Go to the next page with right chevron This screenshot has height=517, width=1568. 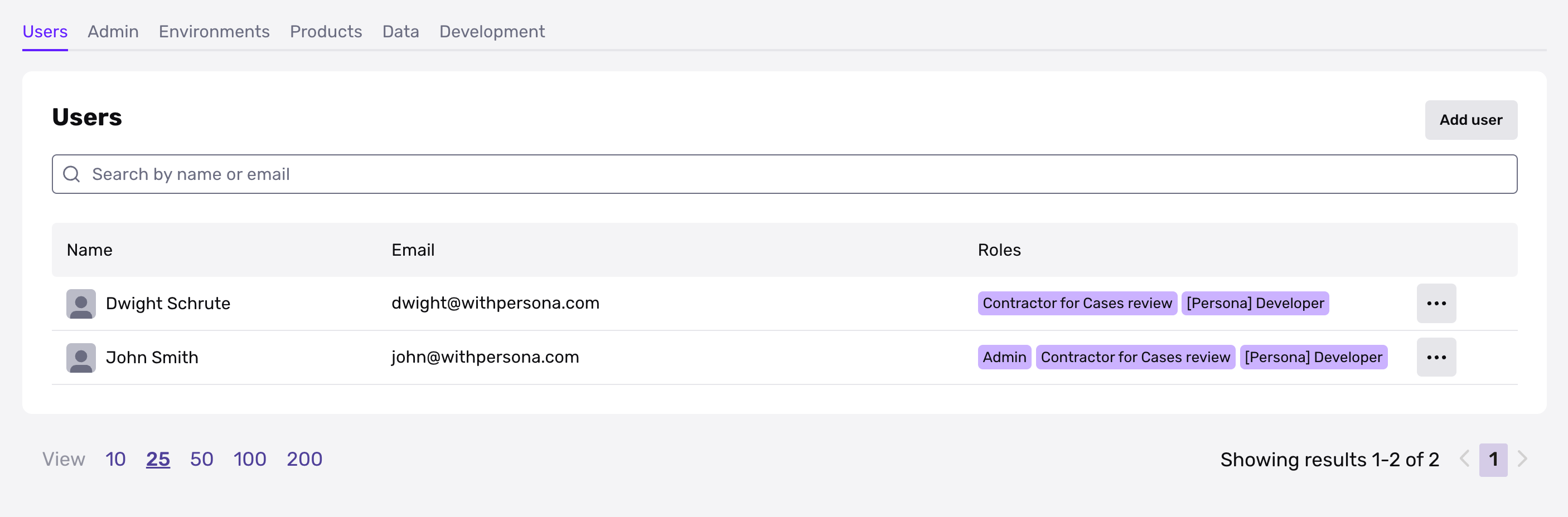coord(1522,459)
